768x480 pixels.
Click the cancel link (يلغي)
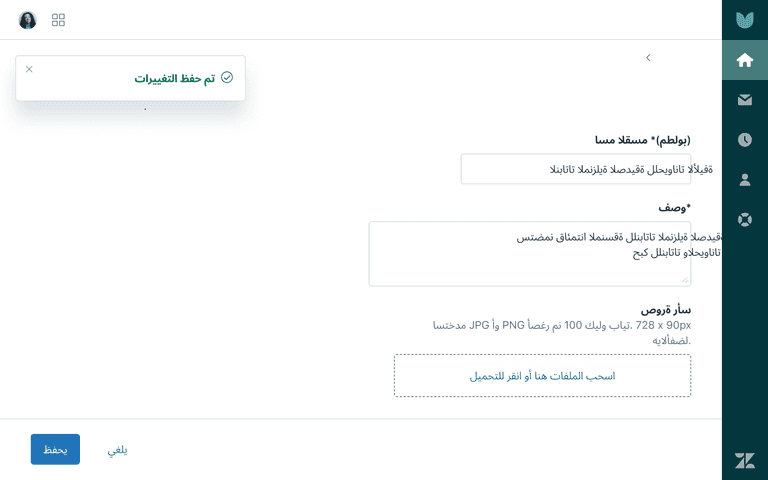[118, 450]
